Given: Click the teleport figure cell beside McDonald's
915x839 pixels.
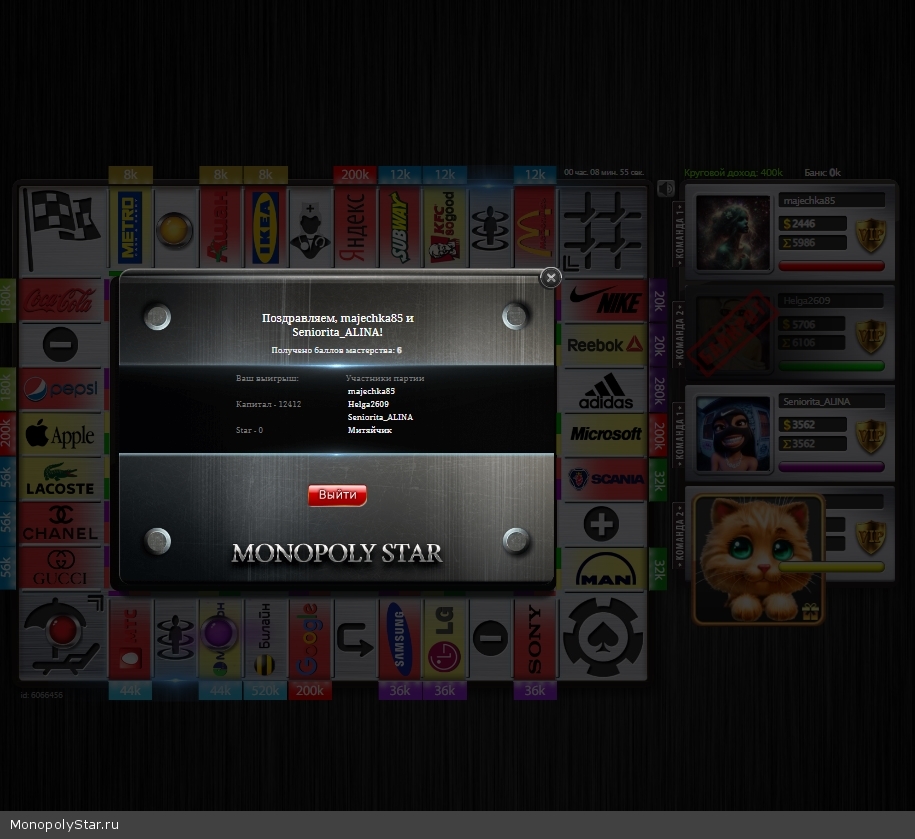Looking at the screenshot, I should coord(490,228).
